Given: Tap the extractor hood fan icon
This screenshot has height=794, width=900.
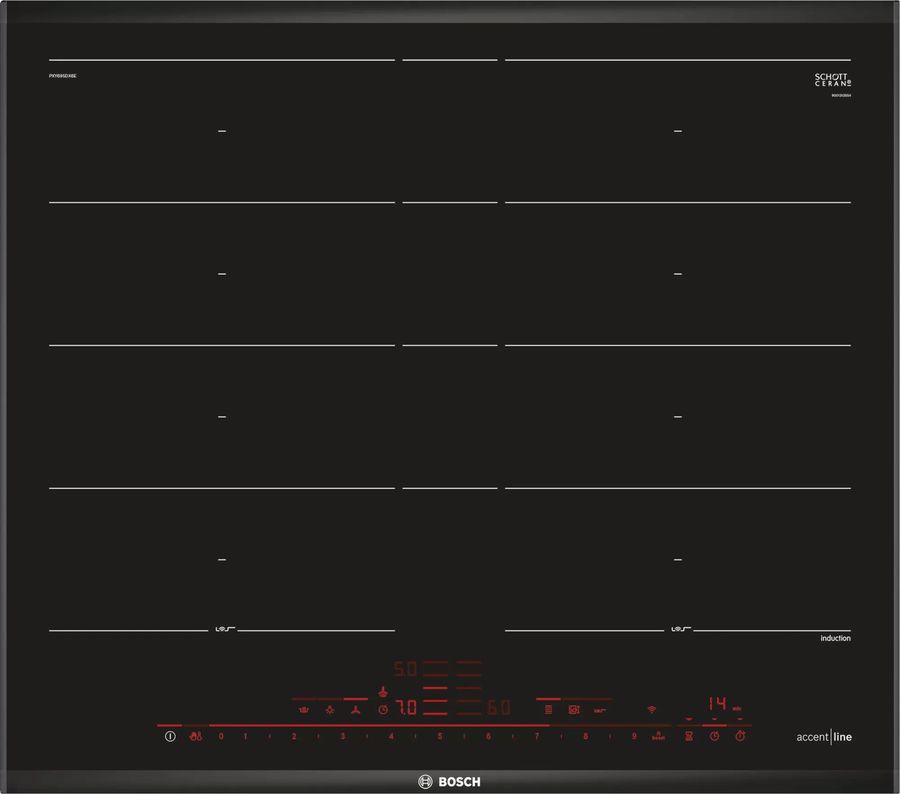Looking at the screenshot, I should [x=354, y=710].
